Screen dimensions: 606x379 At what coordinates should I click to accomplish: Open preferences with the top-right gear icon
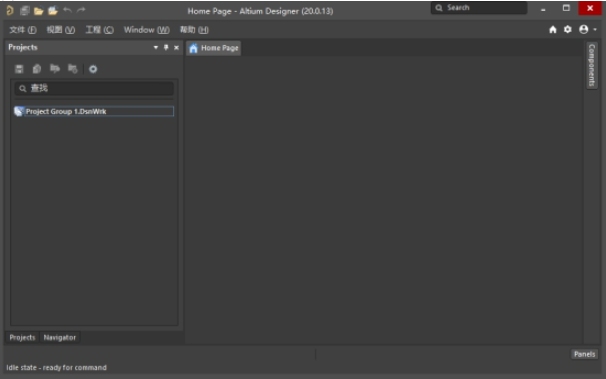pyautogui.click(x=567, y=29)
